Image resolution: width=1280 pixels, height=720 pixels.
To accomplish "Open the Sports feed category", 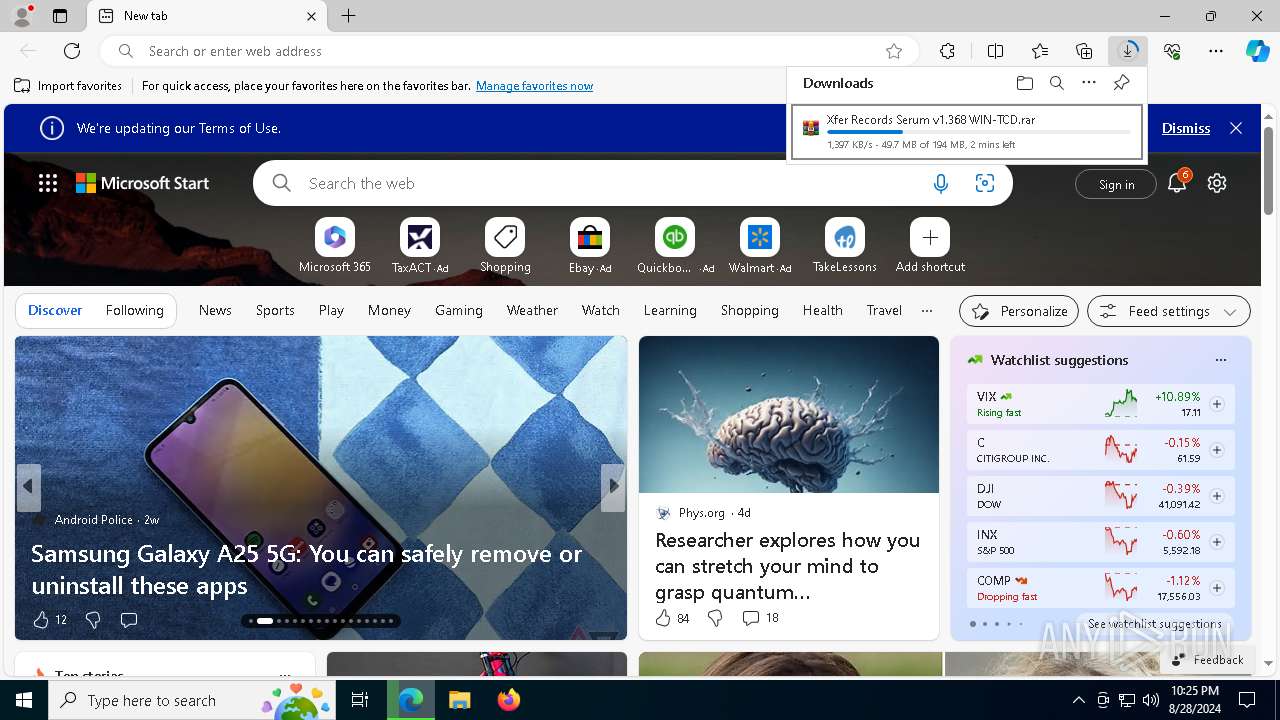I will (x=275, y=310).
